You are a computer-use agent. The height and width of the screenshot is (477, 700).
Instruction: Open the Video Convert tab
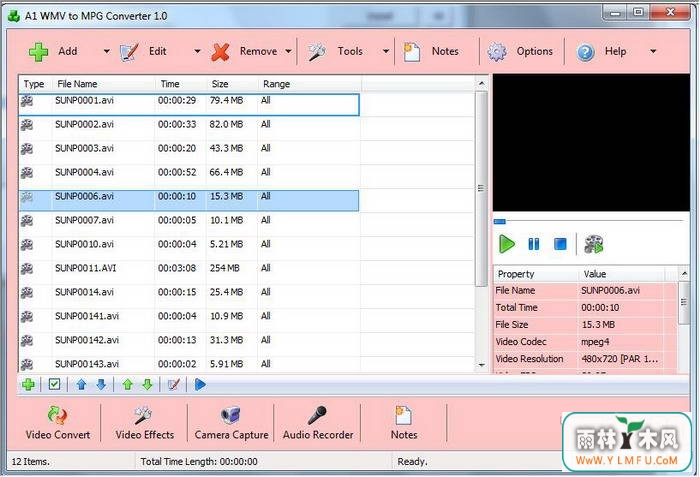tap(58, 423)
